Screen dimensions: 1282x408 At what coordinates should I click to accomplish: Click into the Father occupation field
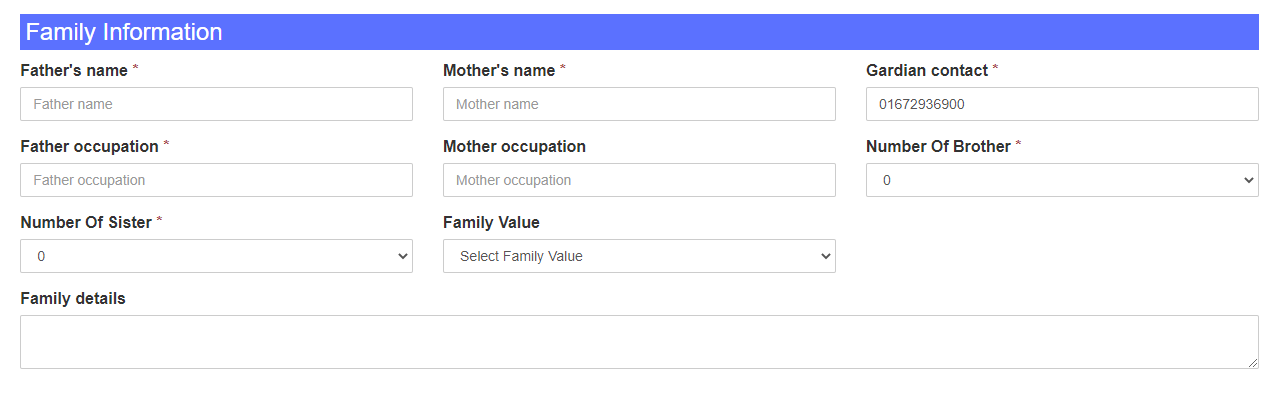(x=216, y=180)
